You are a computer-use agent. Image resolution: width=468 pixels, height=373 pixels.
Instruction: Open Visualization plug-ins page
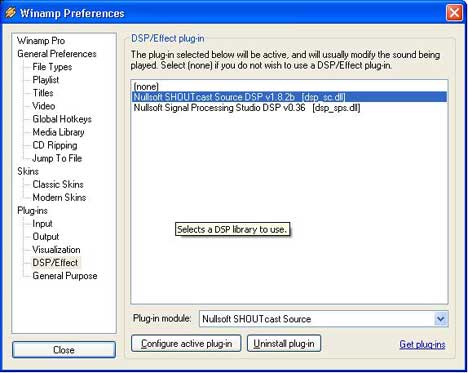tap(56, 250)
